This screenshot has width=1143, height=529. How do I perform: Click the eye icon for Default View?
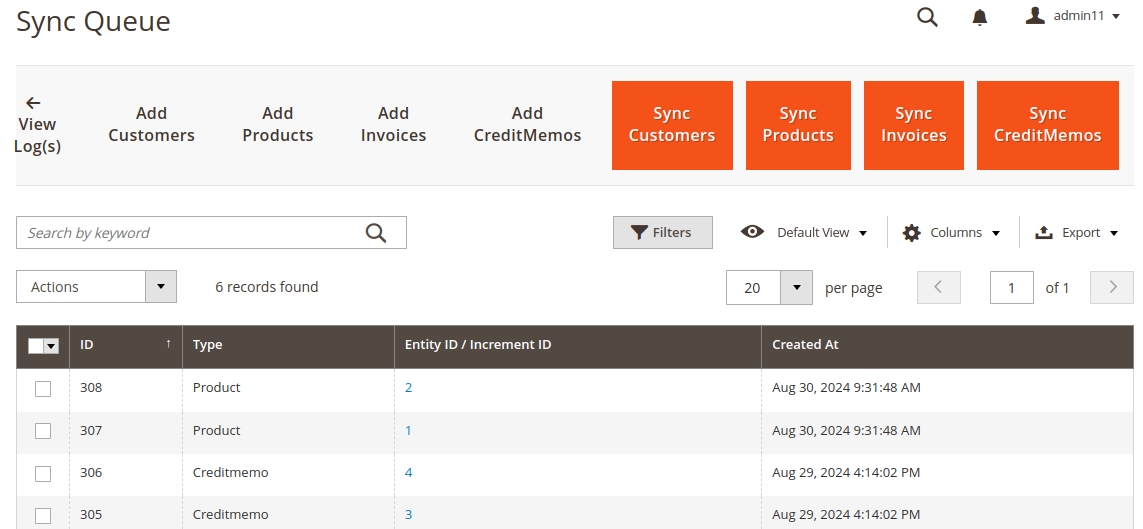[x=752, y=232]
